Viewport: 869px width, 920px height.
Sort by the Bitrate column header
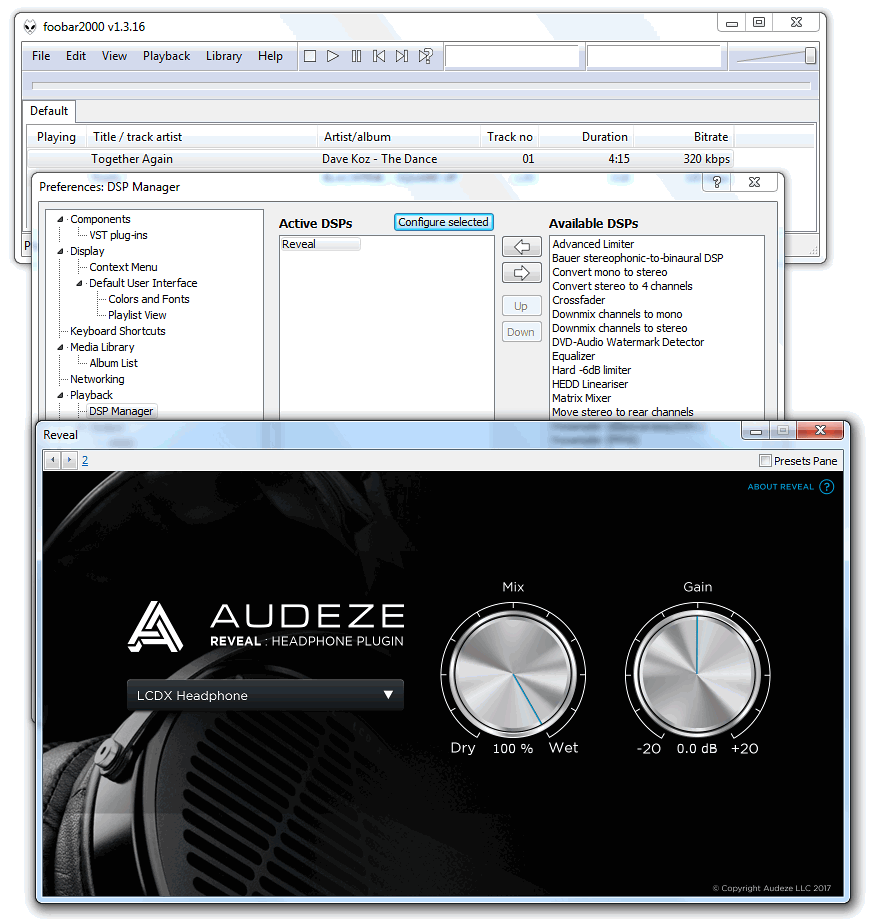[684, 137]
